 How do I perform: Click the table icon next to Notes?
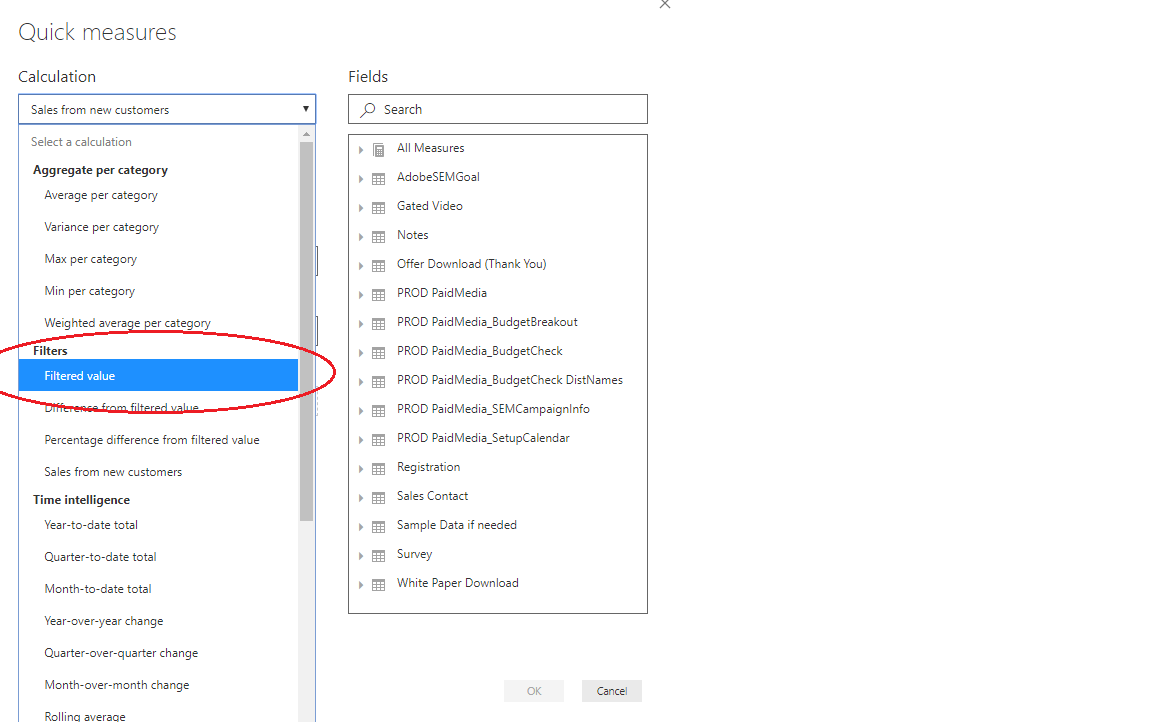[378, 237]
